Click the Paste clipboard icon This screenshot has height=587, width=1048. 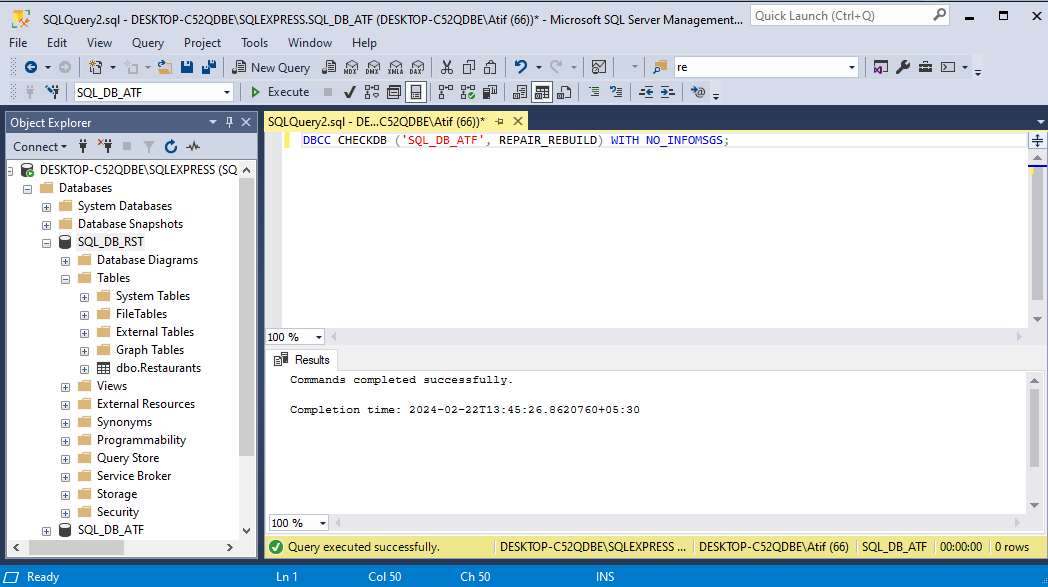491,67
